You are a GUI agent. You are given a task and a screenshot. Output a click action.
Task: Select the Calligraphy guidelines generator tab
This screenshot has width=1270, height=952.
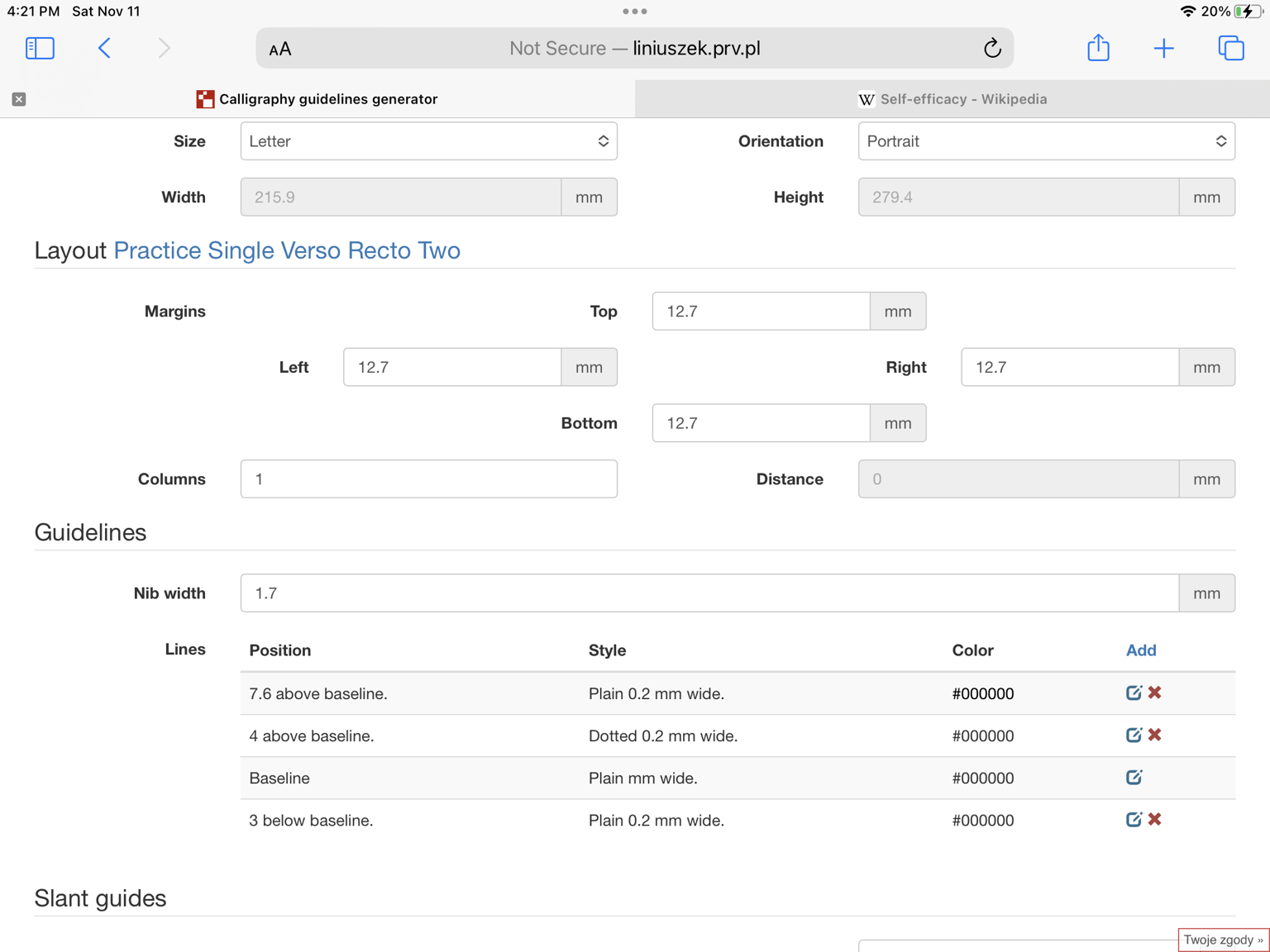317,99
